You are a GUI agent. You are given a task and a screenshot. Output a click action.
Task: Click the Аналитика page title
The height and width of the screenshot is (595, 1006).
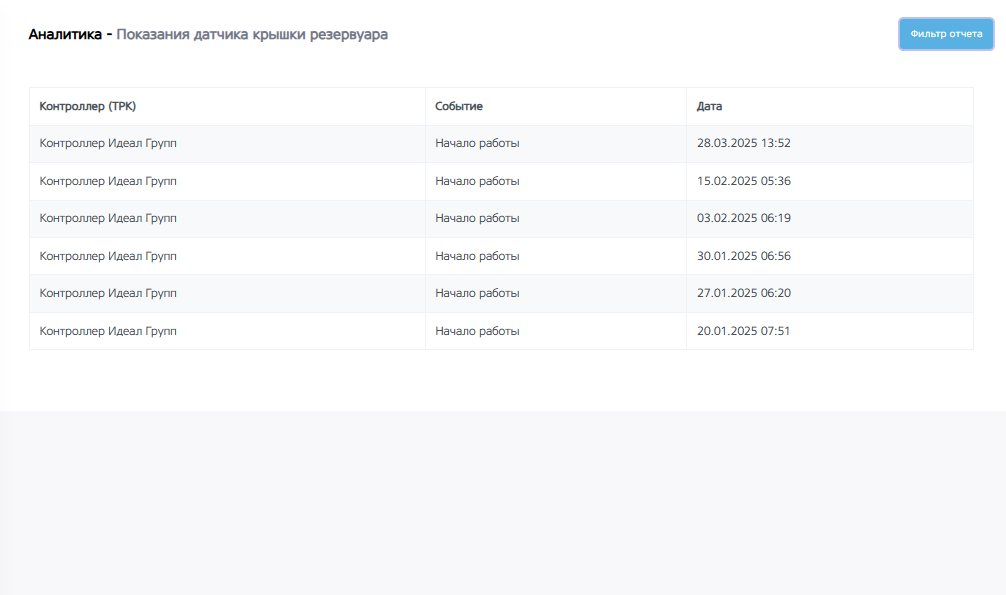pos(65,35)
